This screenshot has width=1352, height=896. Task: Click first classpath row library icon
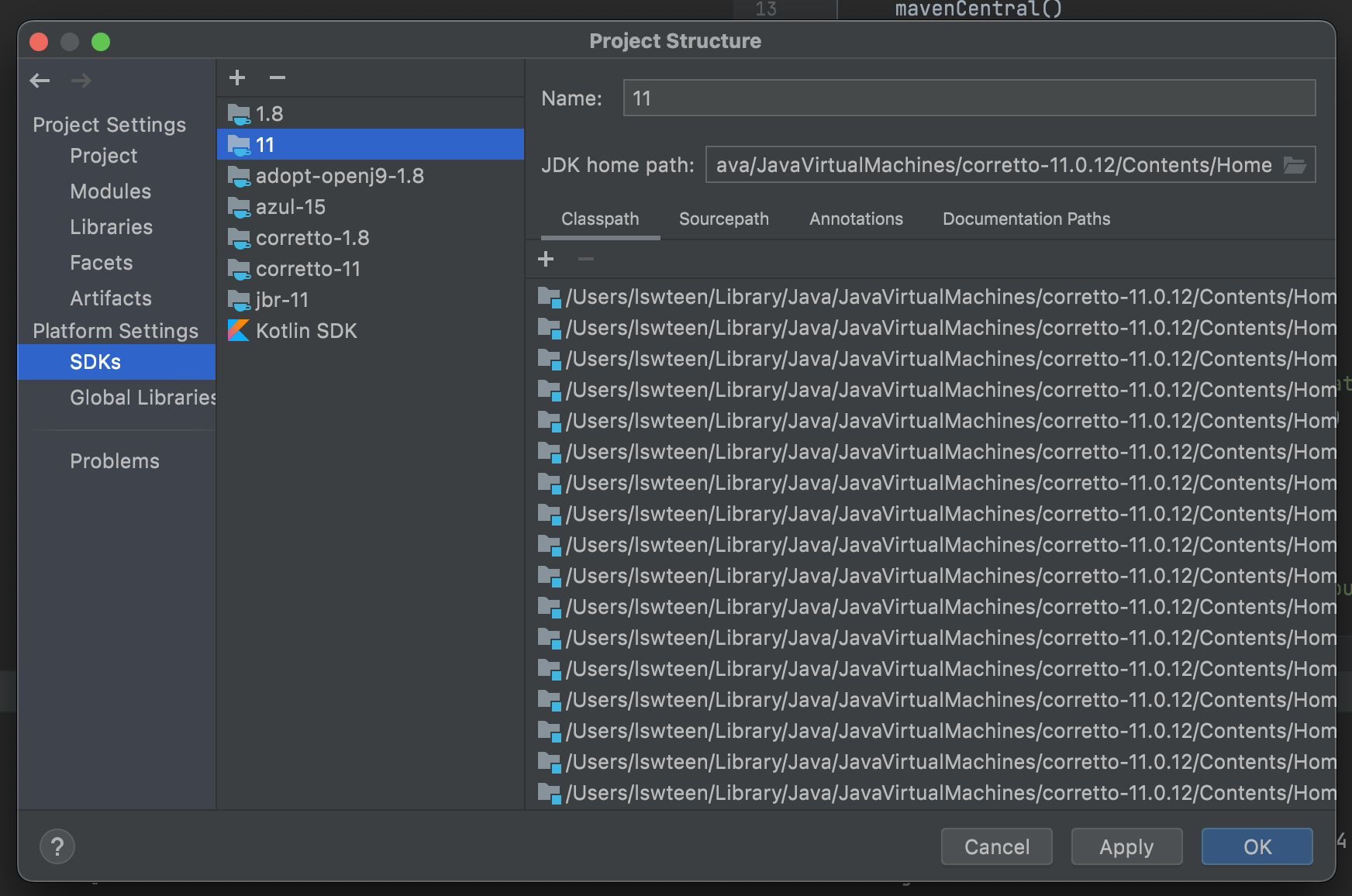click(x=550, y=298)
